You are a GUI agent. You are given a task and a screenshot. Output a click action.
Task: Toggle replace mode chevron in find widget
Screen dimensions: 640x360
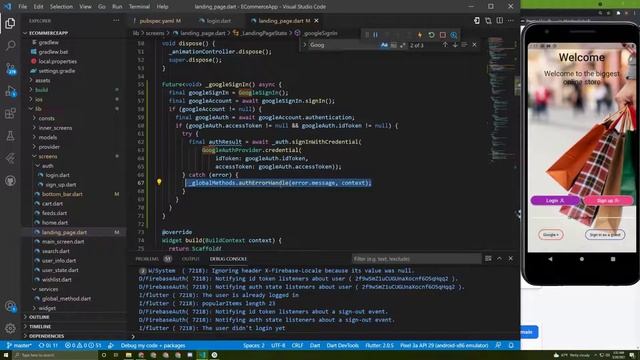click(305, 45)
